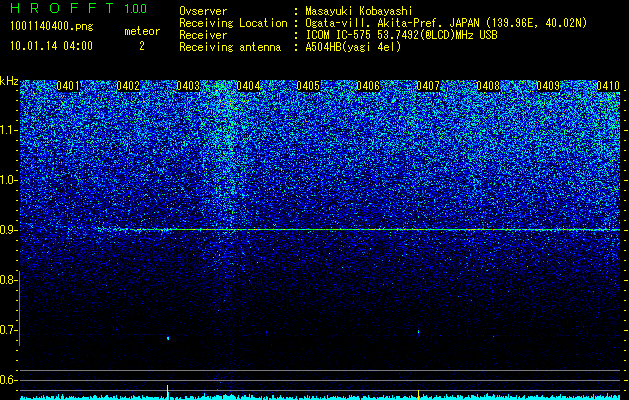Click the 0.8 kHz axis label
Image resolution: width=629 pixels, height=400 pixels.
coord(8,280)
